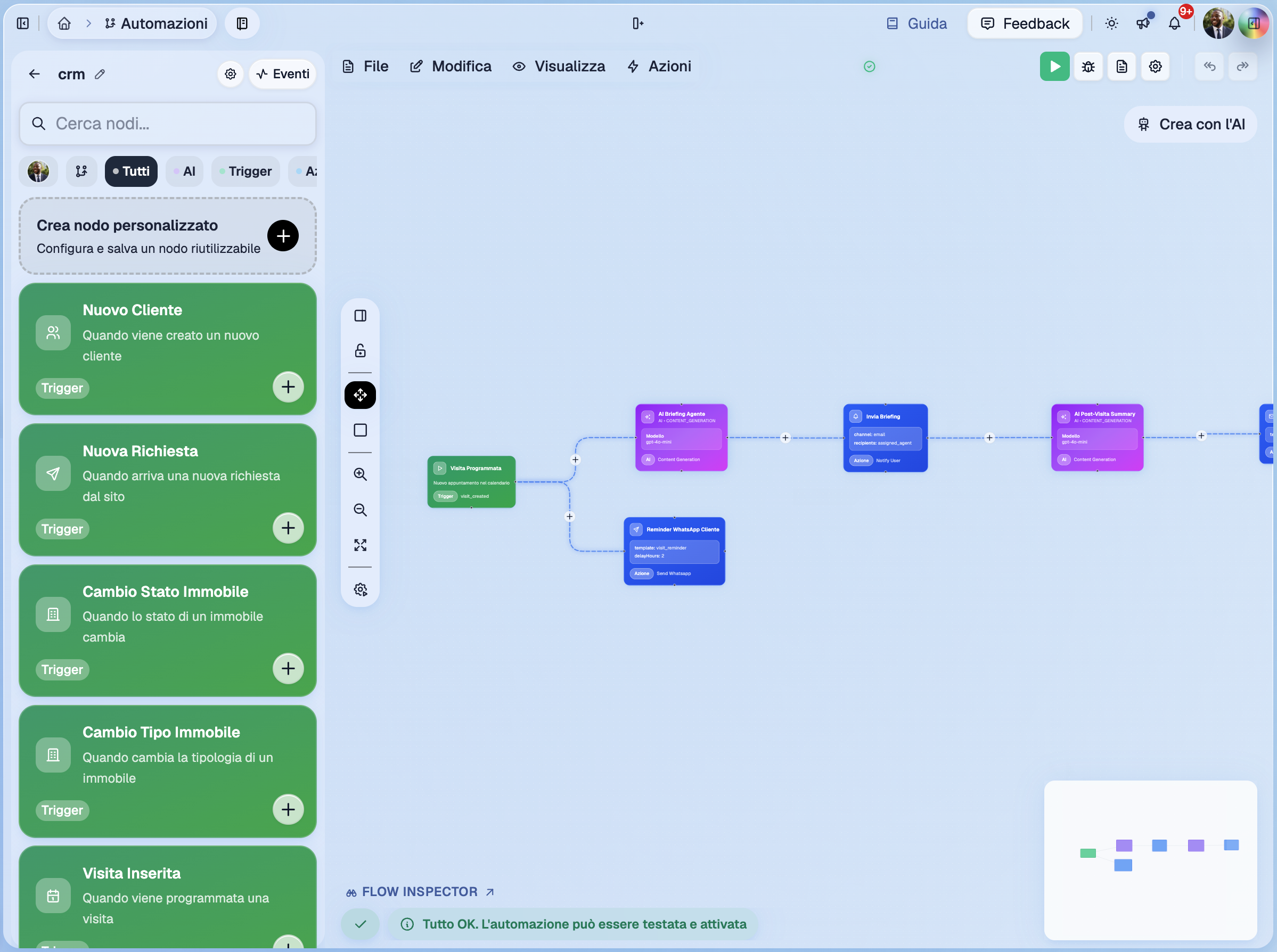The width and height of the screenshot is (1277, 952).
Task: Click Crea con l'AI button
Action: coord(1190,124)
